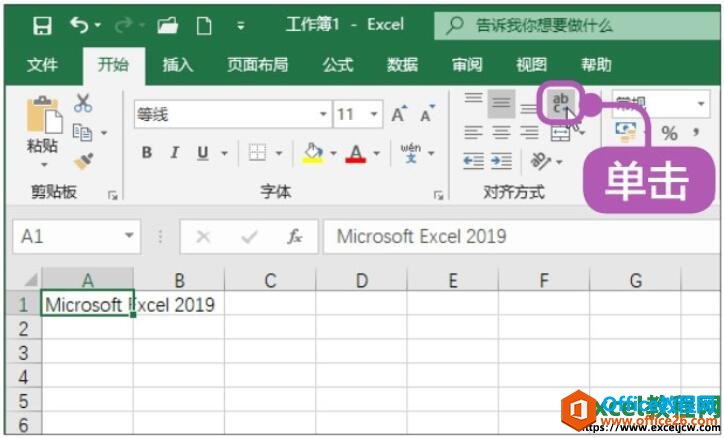Expand the 粘贴 options arrow
The height and width of the screenshot is (438, 724).
44,165
